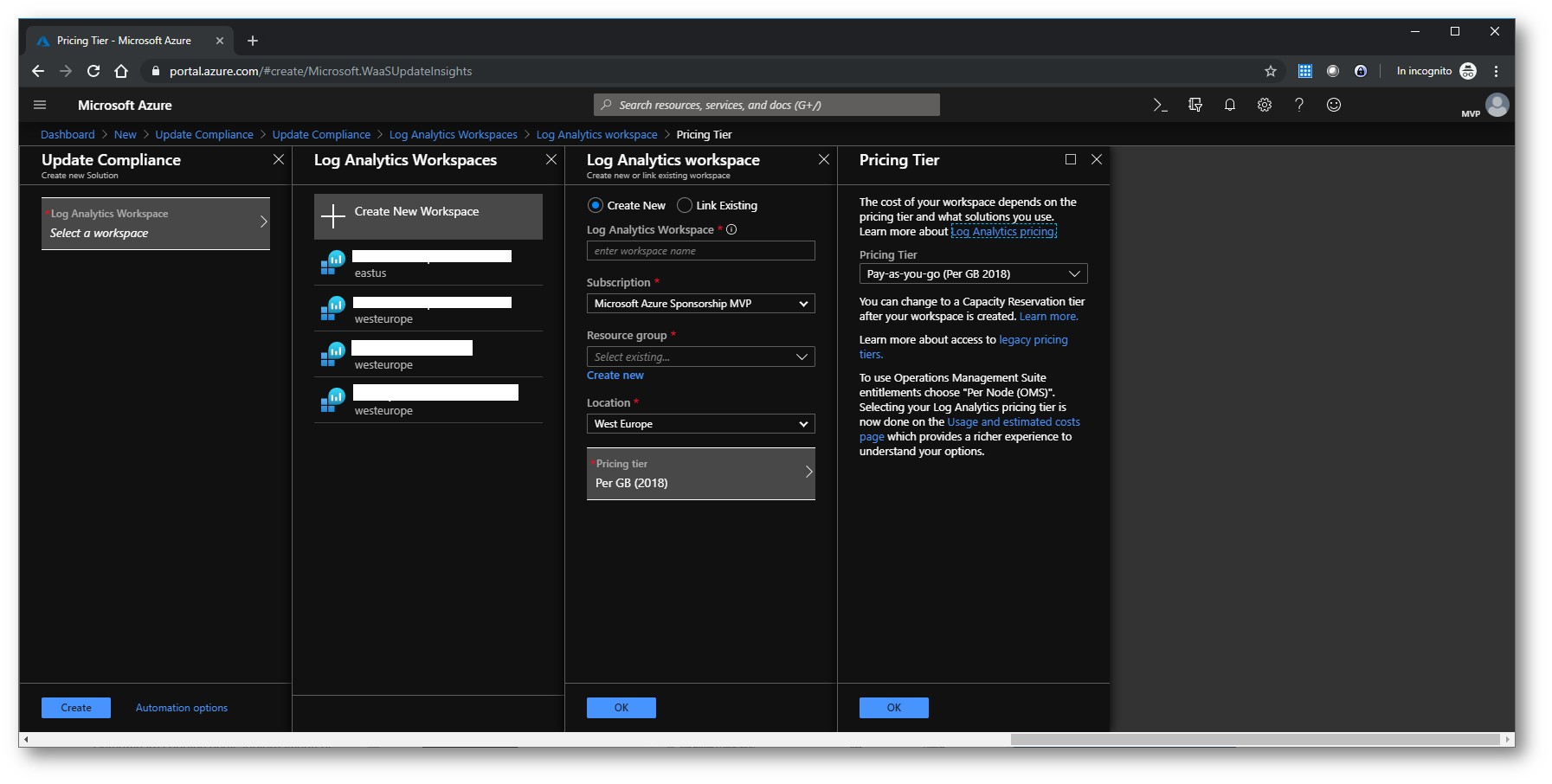Select the Link Existing radio button

coord(685,205)
